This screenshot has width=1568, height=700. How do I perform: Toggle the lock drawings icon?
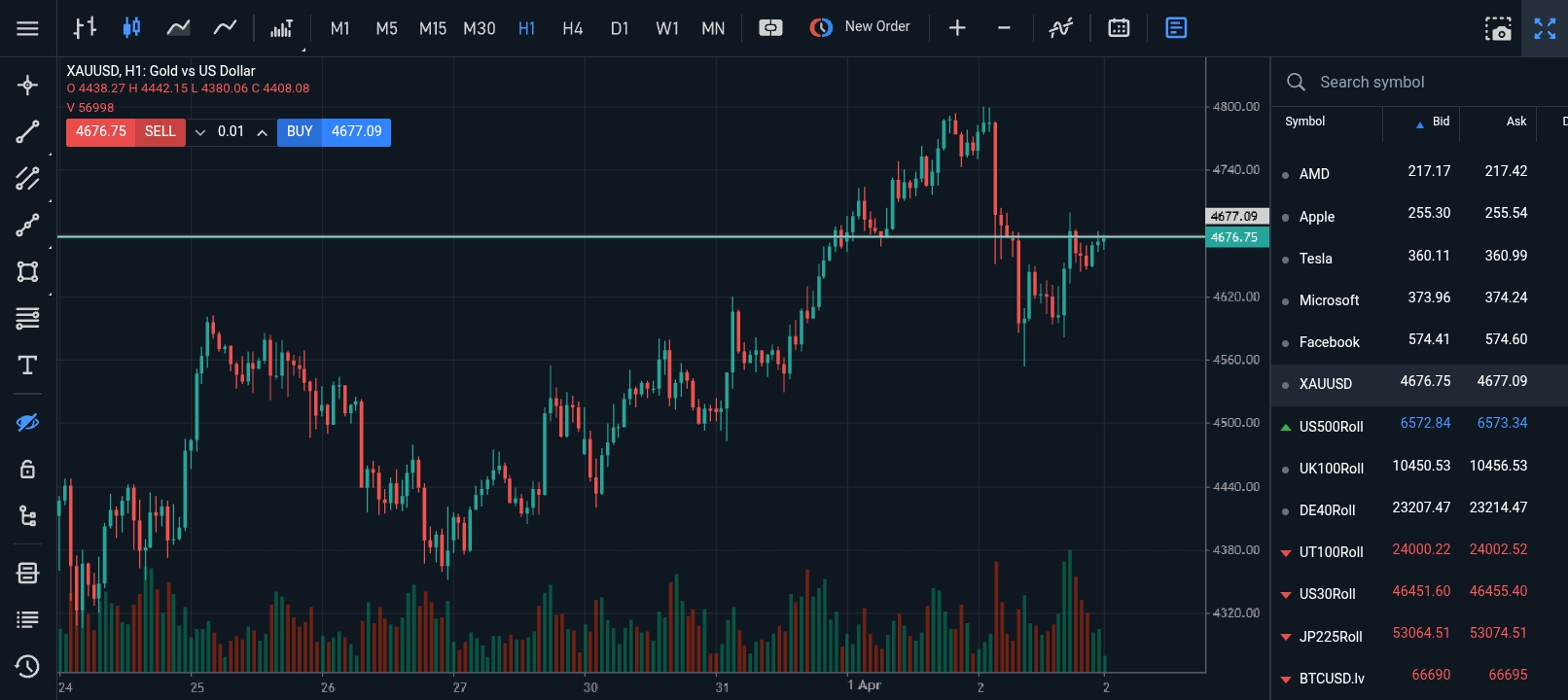tap(27, 469)
